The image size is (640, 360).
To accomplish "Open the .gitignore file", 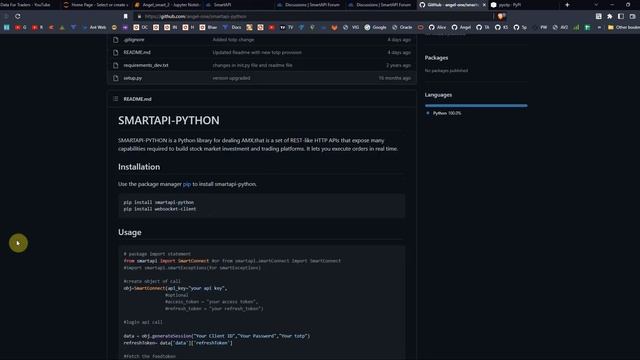I will (134, 40).
